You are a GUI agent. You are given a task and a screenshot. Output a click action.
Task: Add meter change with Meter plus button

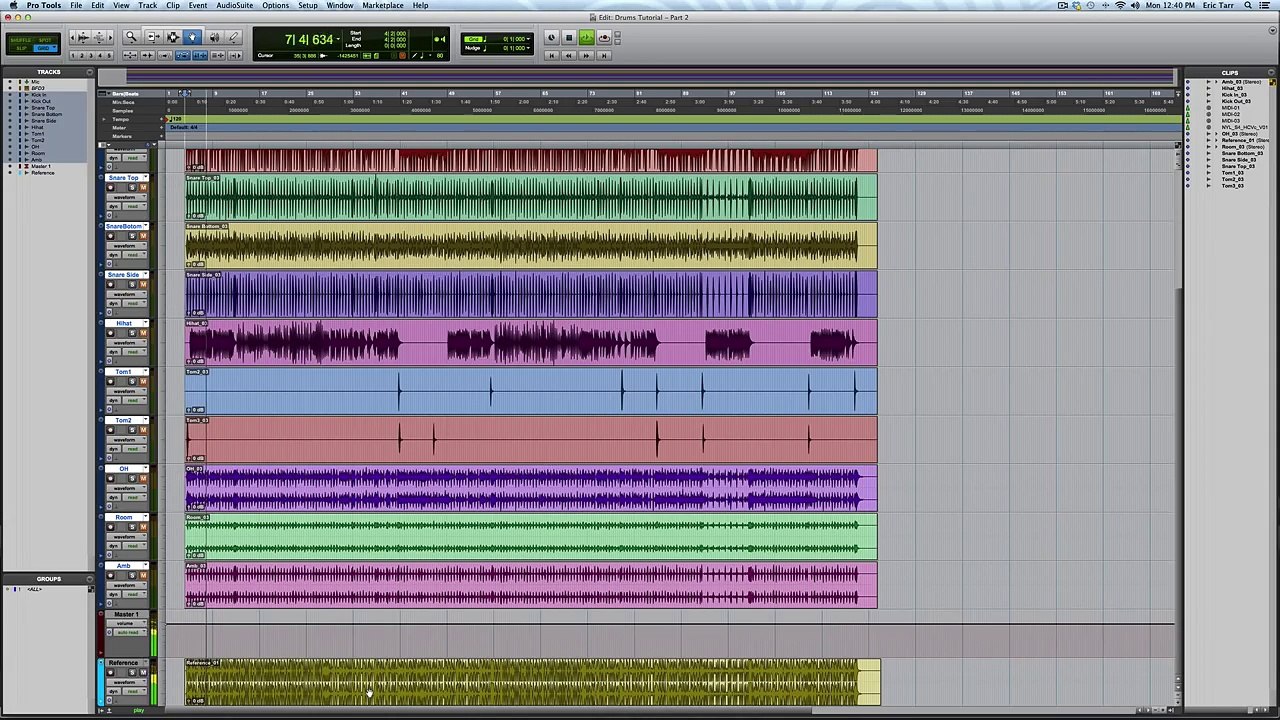pos(162,127)
